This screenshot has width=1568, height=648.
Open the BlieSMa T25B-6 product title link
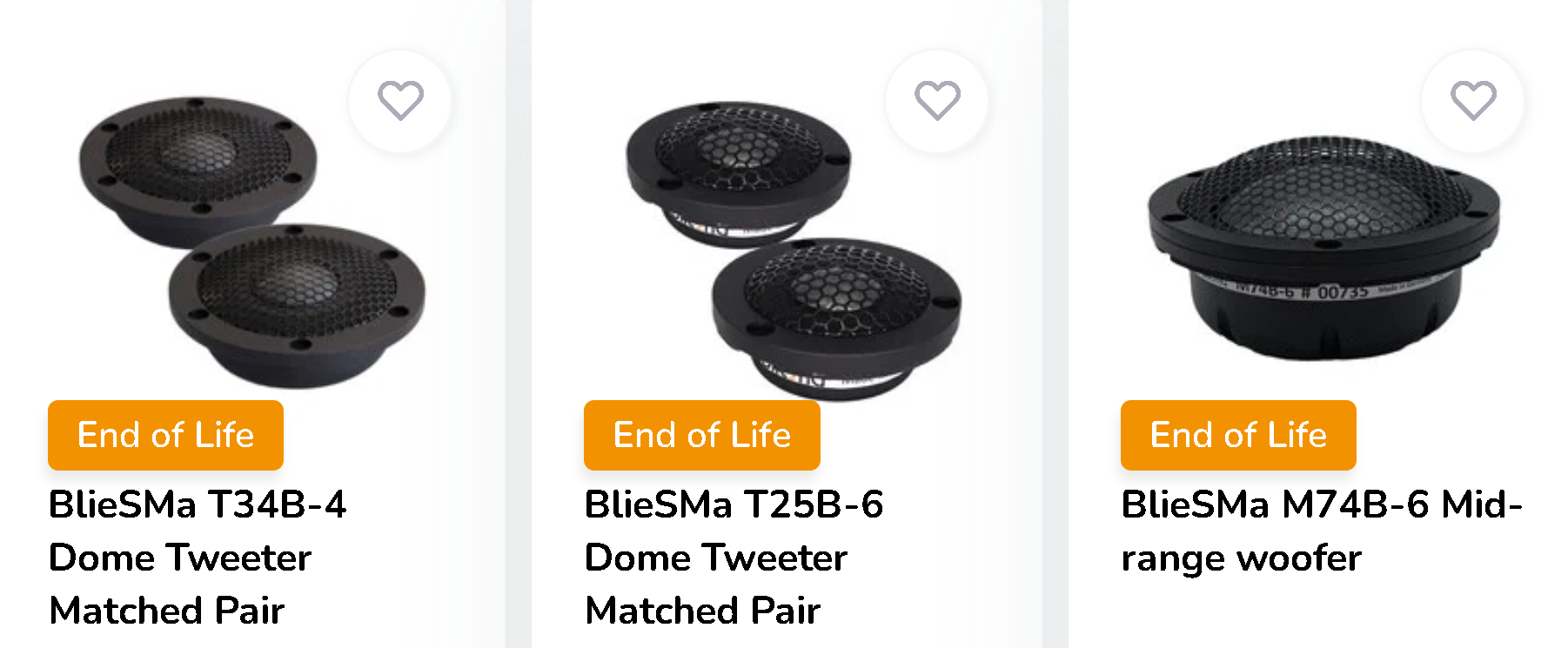[x=734, y=504]
